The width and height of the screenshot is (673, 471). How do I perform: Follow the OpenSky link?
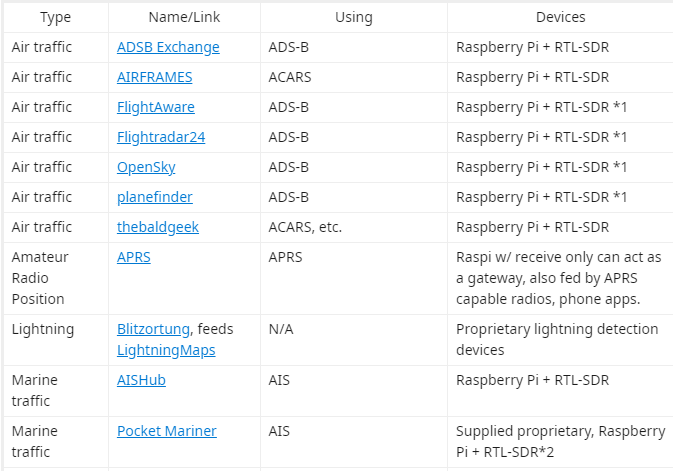point(146,167)
